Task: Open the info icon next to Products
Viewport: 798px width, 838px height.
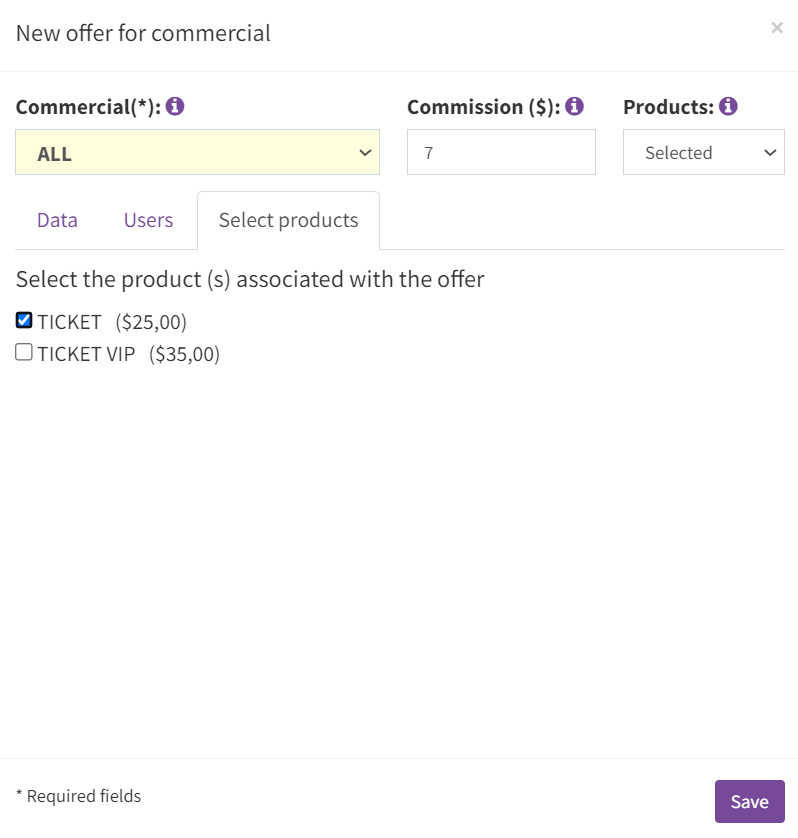Action: coord(728,106)
